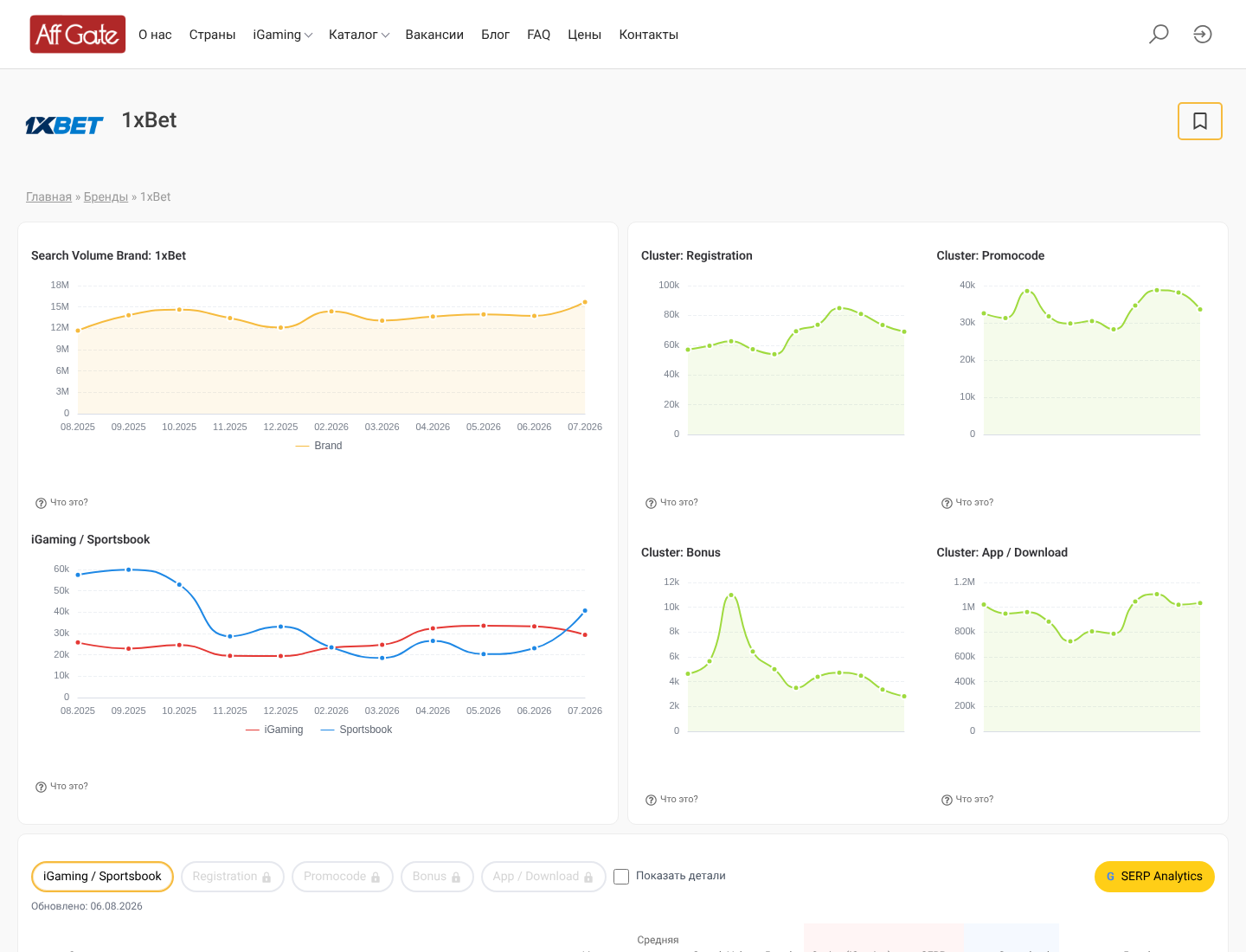Image resolution: width=1246 pixels, height=952 pixels.
Task: Click the login arrow icon
Action: [x=1203, y=34]
